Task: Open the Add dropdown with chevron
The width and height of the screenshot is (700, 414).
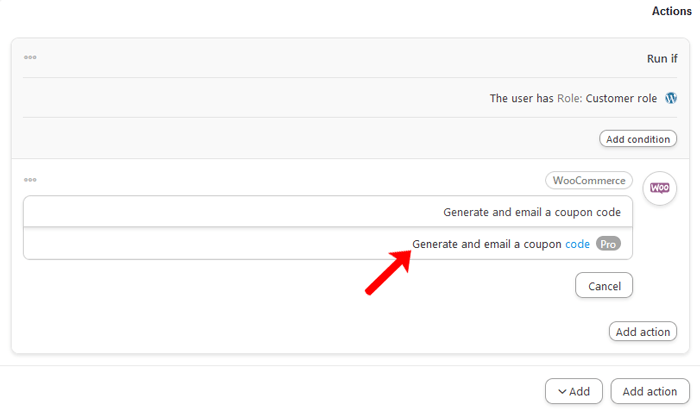Action: click(x=573, y=392)
